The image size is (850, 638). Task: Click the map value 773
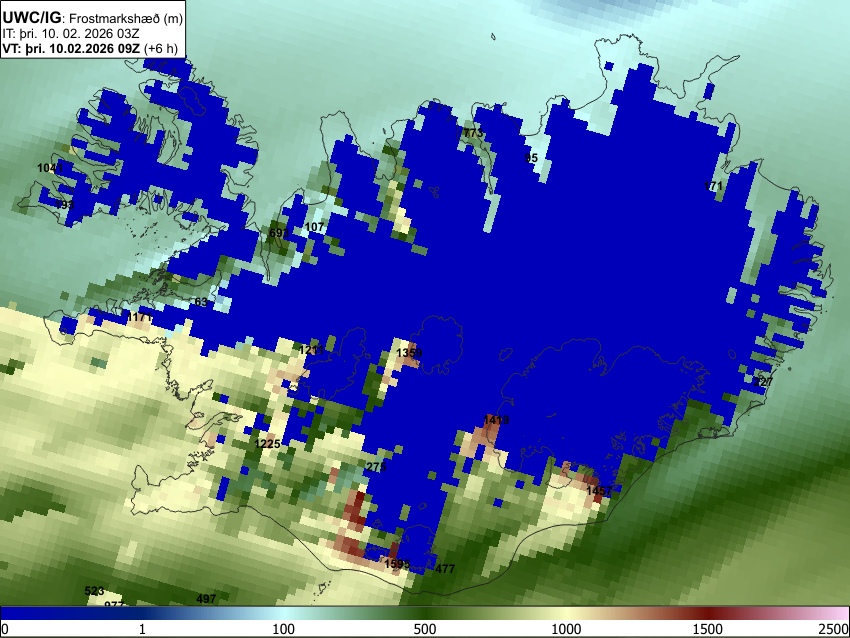(473, 133)
